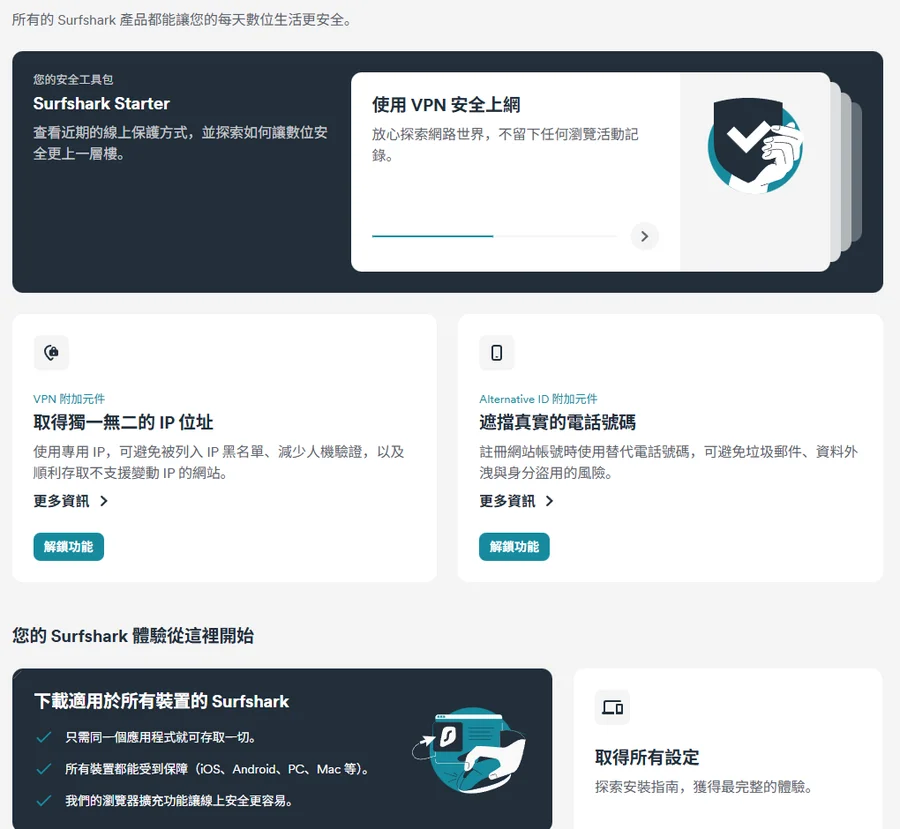The height and width of the screenshot is (829, 900).
Task: Click the carousel next arrow button
Action: pos(645,236)
